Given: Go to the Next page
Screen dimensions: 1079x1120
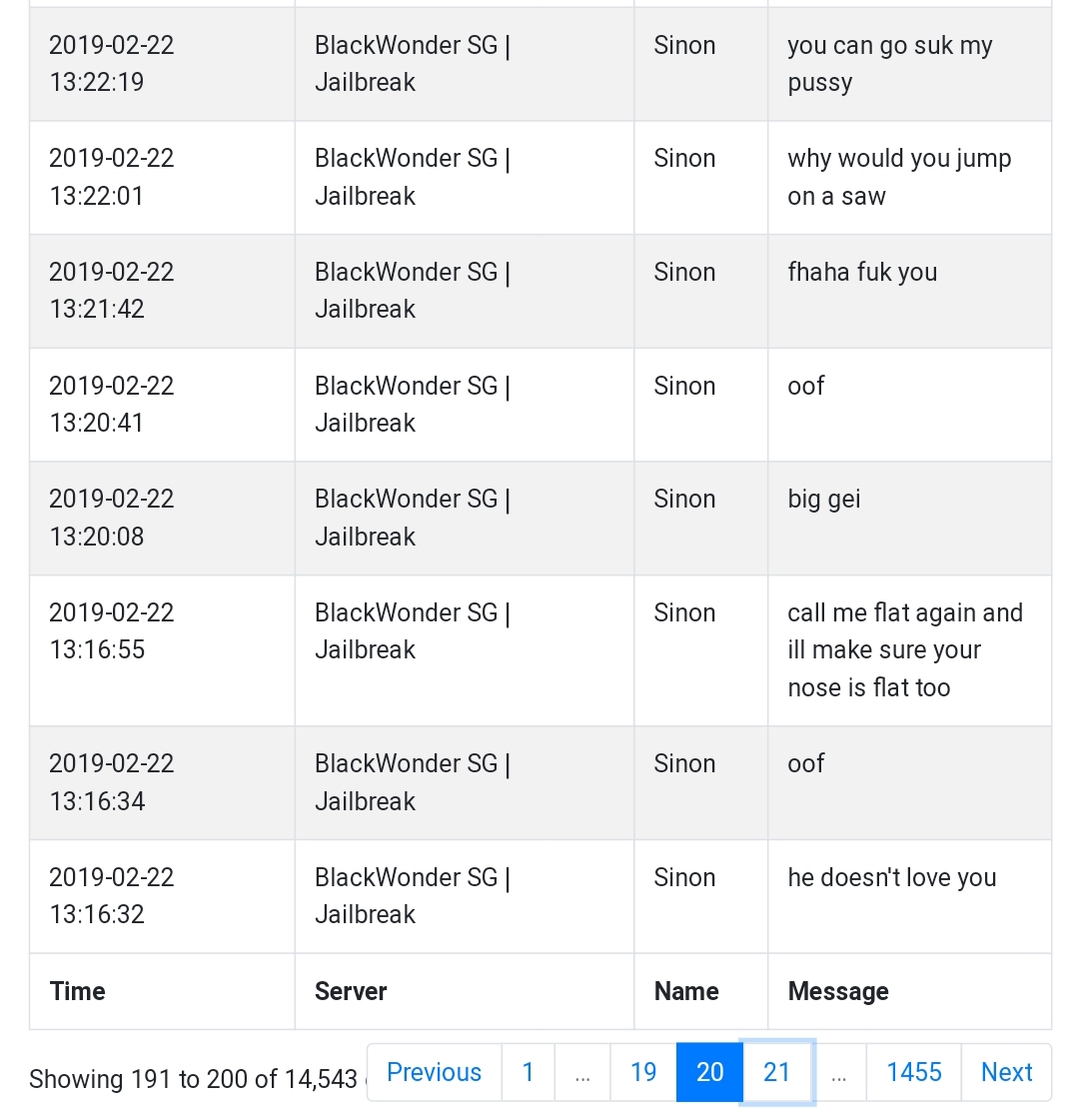Looking at the screenshot, I should tap(1007, 1072).
